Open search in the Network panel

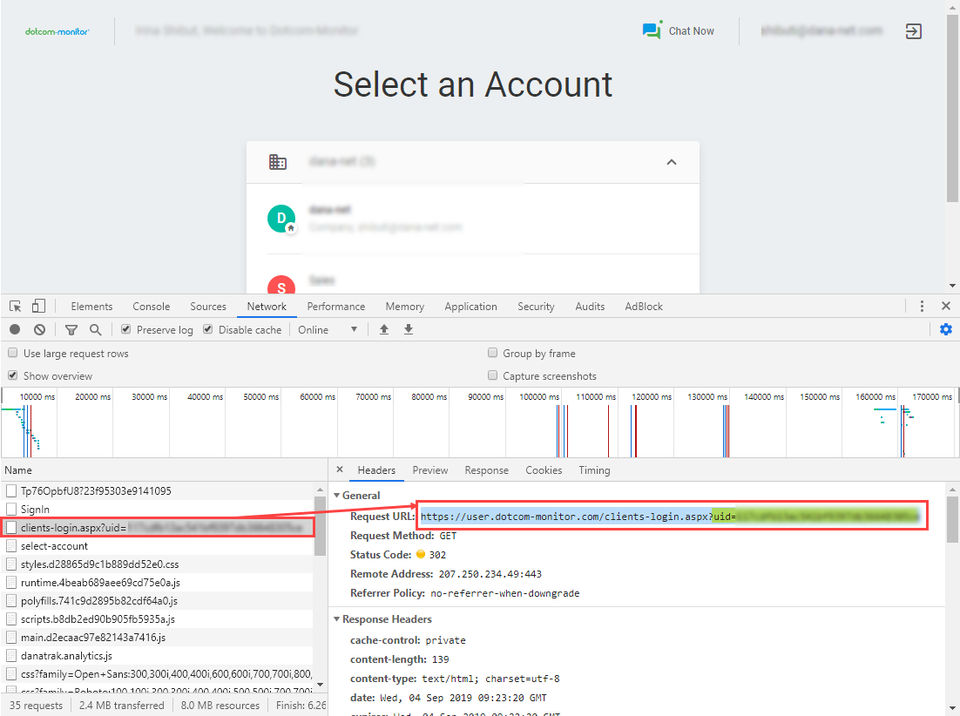pos(95,330)
